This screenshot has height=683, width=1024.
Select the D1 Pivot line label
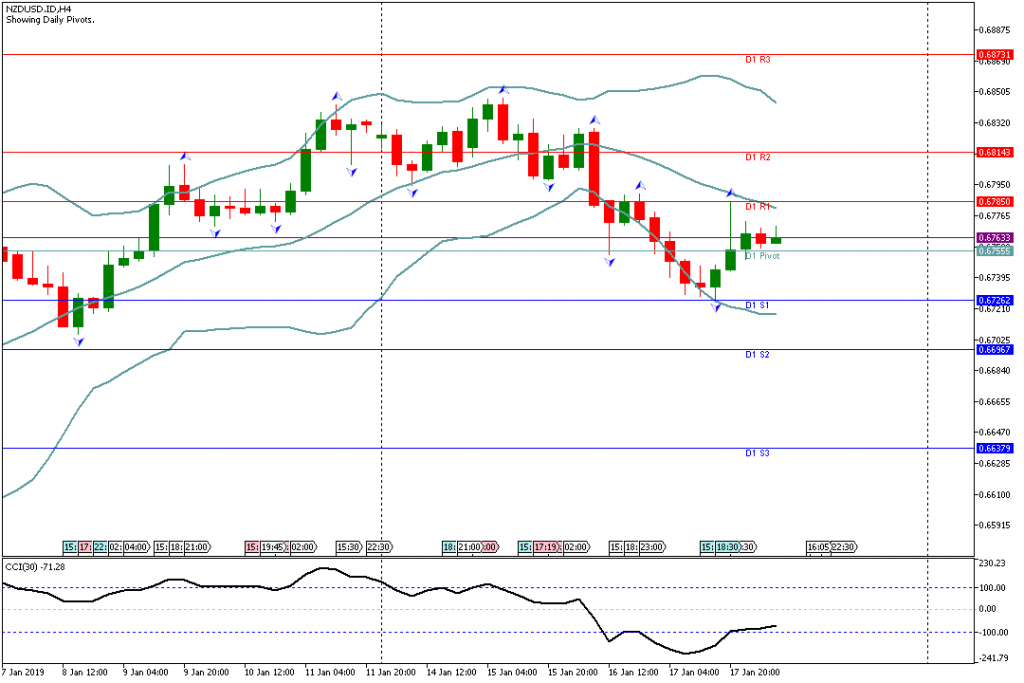(x=762, y=256)
